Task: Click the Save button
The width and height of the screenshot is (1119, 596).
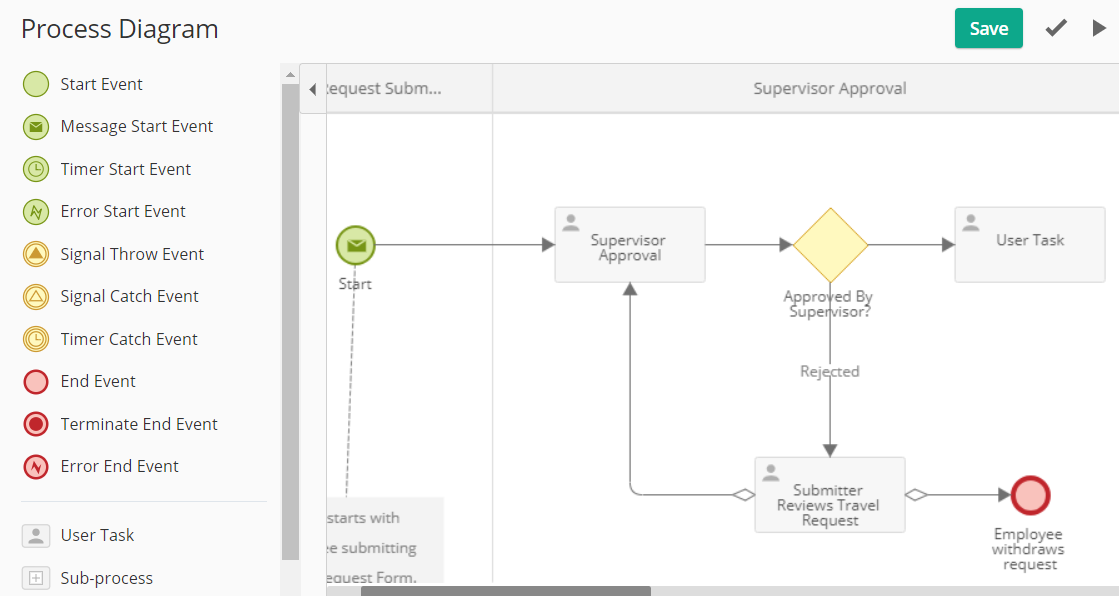Action: pyautogui.click(x=988, y=29)
